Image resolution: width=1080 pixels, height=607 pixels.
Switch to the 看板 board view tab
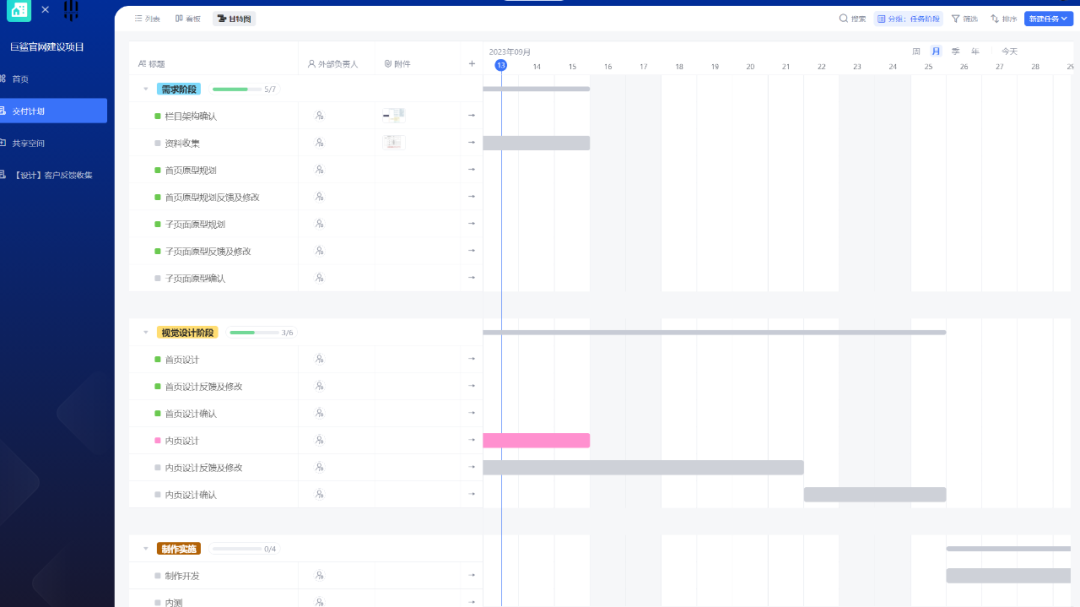click(187, 19)
